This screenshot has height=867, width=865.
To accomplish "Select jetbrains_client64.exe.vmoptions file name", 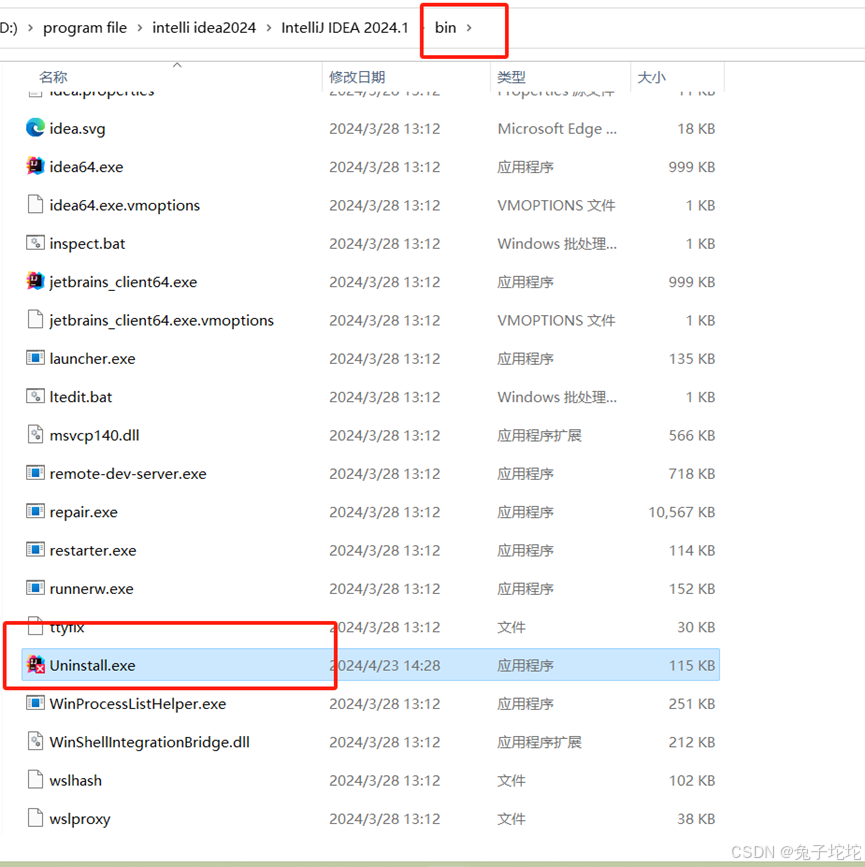I will point(161,320).
